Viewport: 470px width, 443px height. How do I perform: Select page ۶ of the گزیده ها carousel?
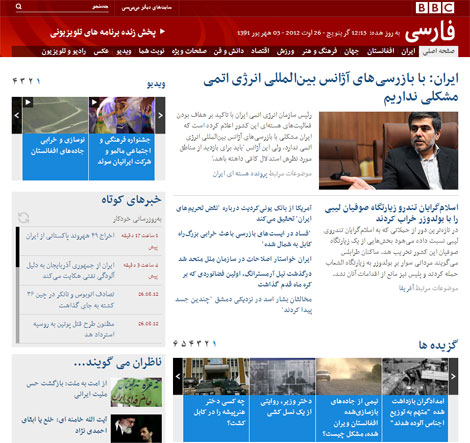point(175,343)
